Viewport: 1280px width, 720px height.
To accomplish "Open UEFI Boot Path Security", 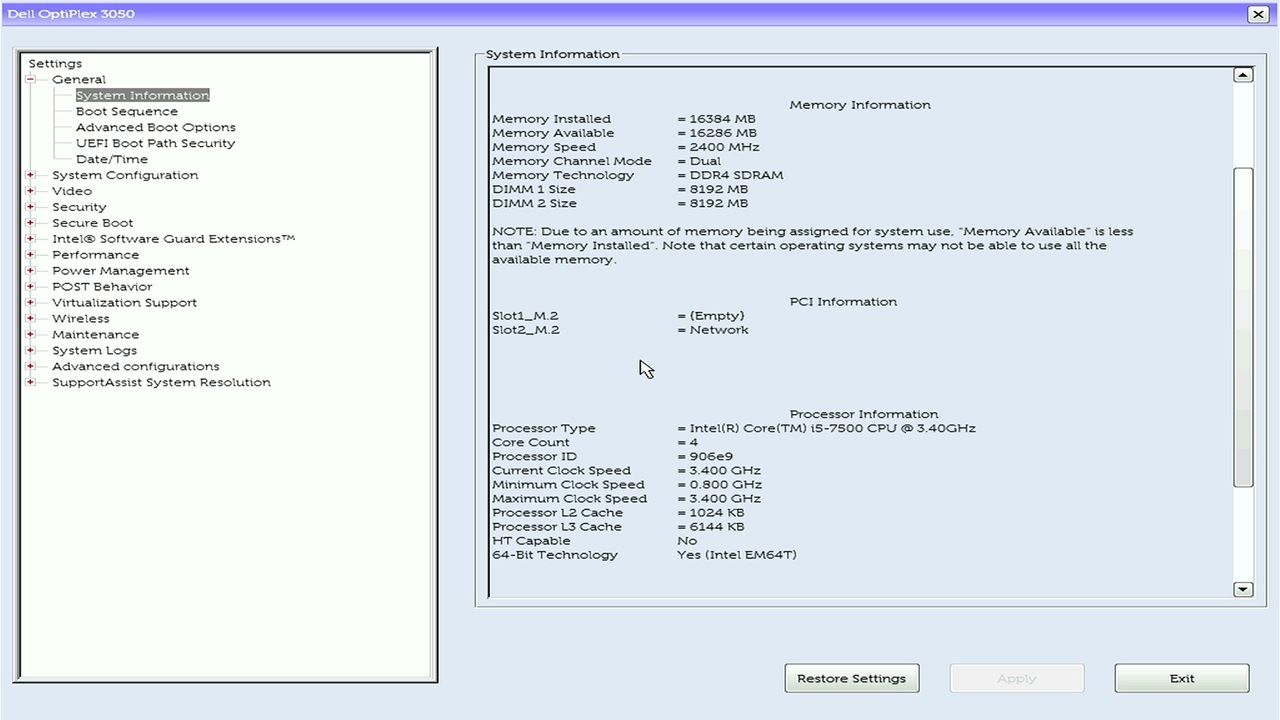I will pos(156,143).
